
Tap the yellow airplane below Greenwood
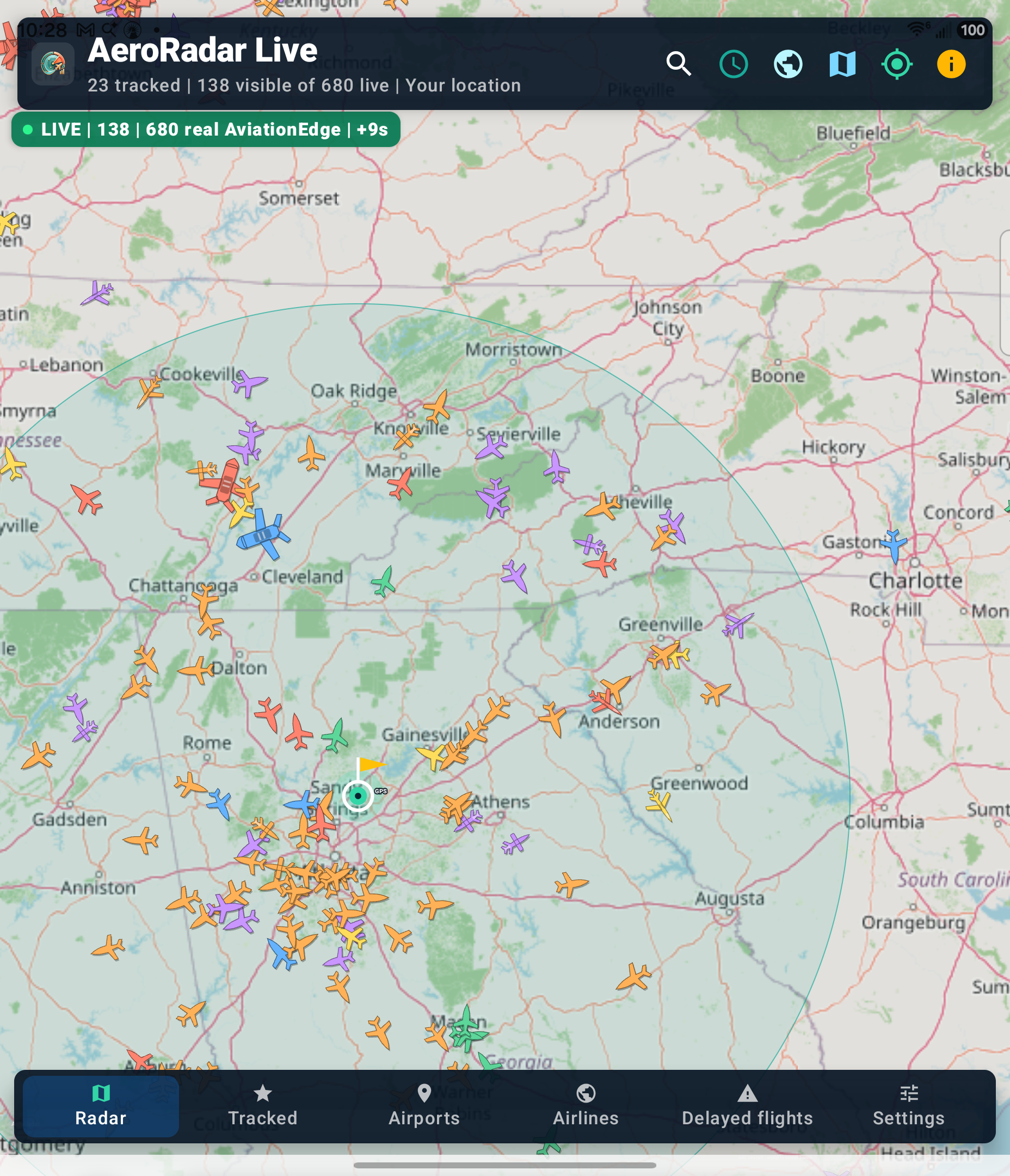click(x=661, y=804)
